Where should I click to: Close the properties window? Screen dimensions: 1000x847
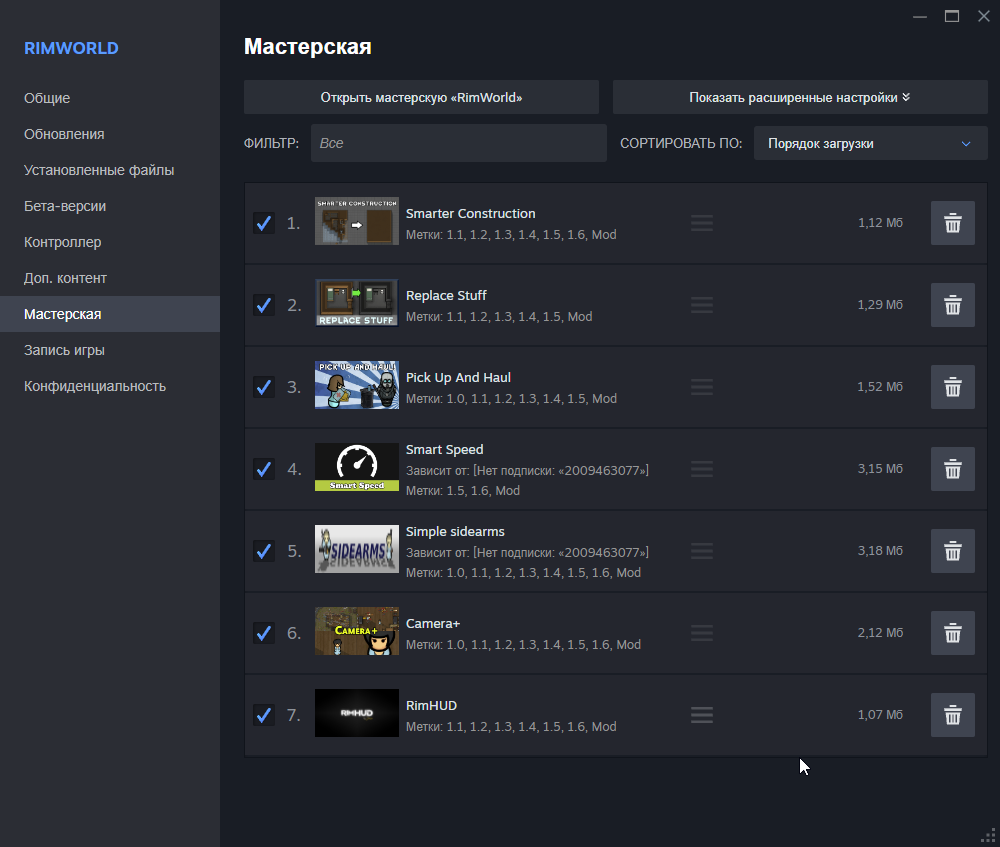(x=983, y=17)
